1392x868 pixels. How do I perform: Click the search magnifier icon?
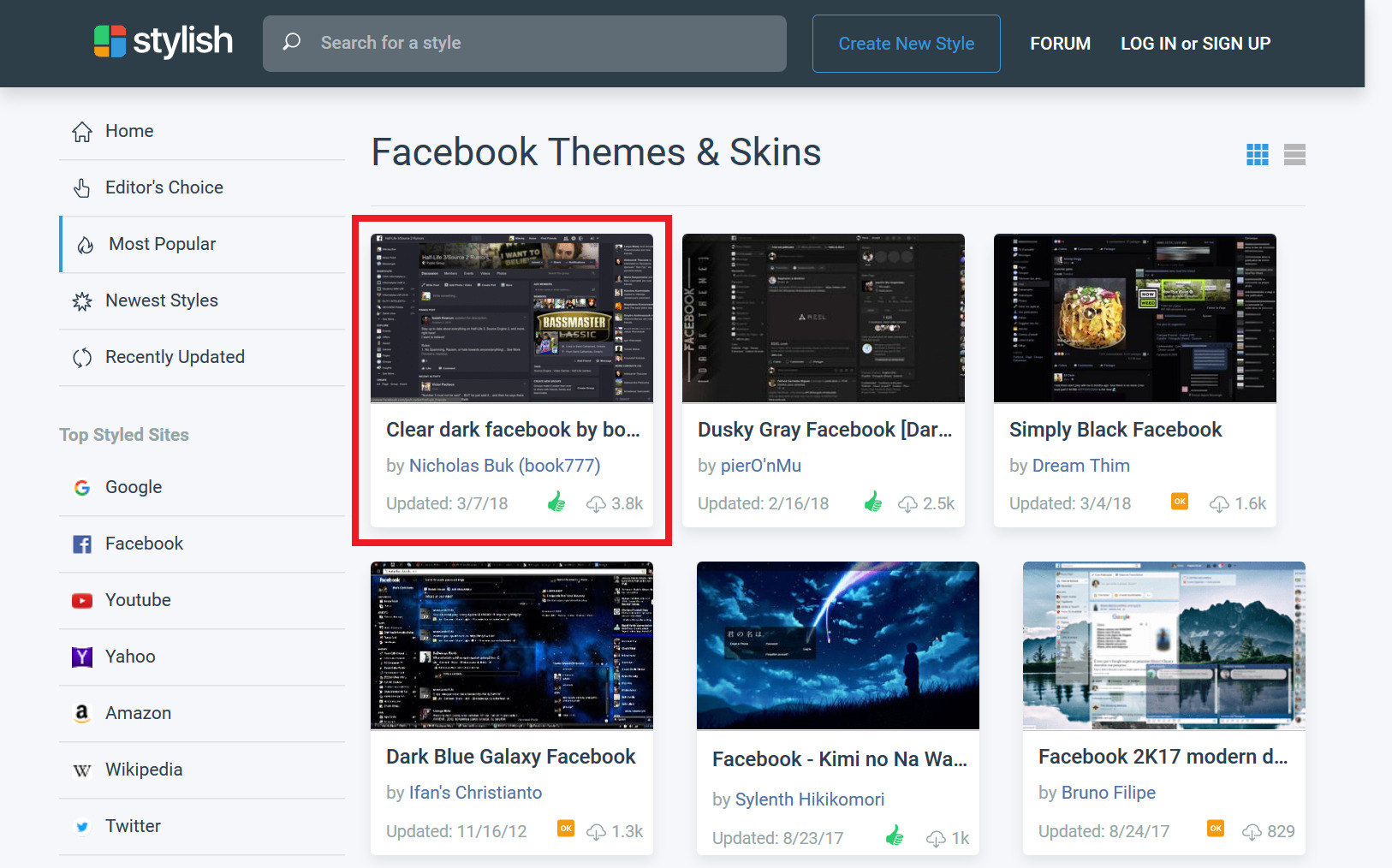click(292, 42)
